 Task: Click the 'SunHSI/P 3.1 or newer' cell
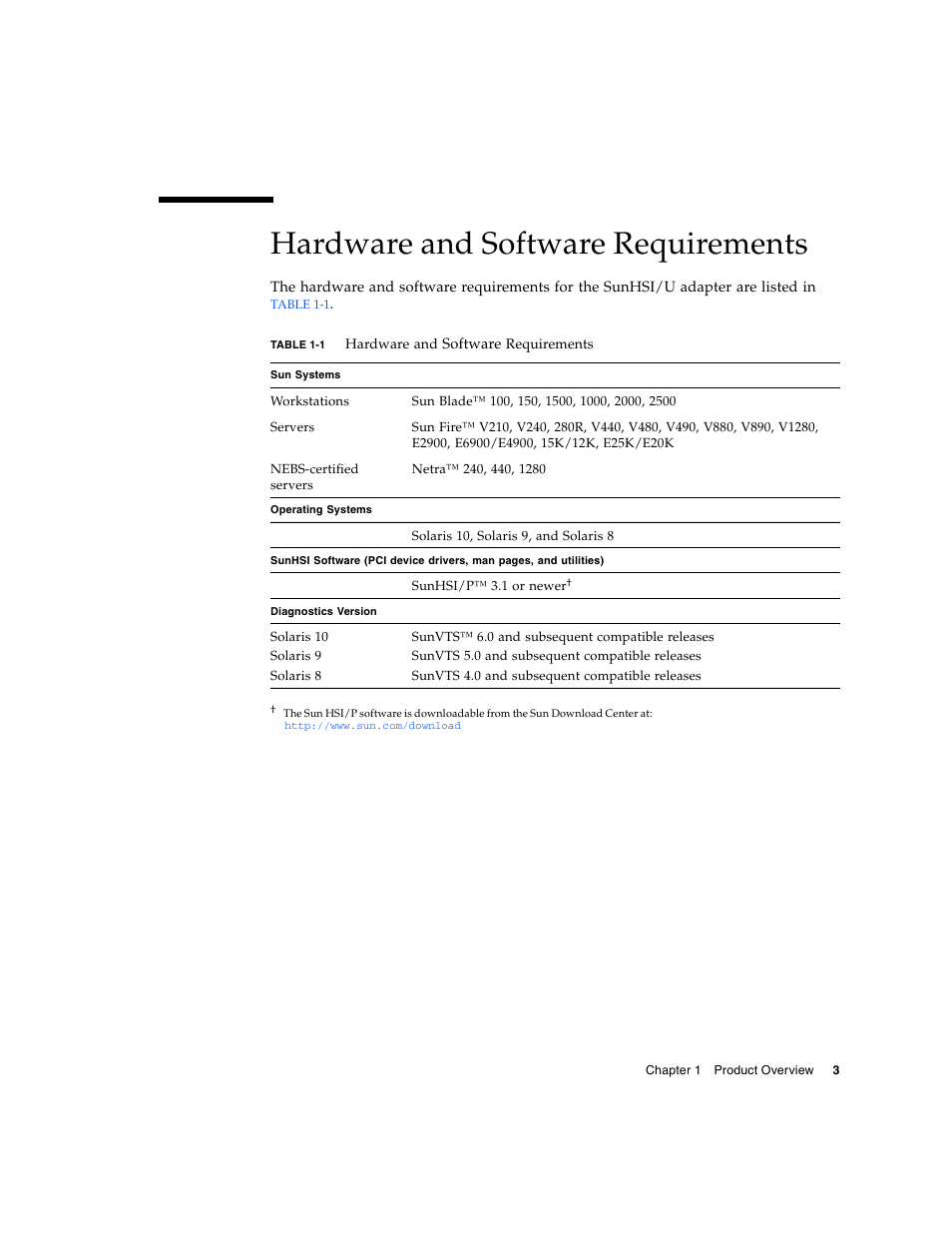coord(492,586)
